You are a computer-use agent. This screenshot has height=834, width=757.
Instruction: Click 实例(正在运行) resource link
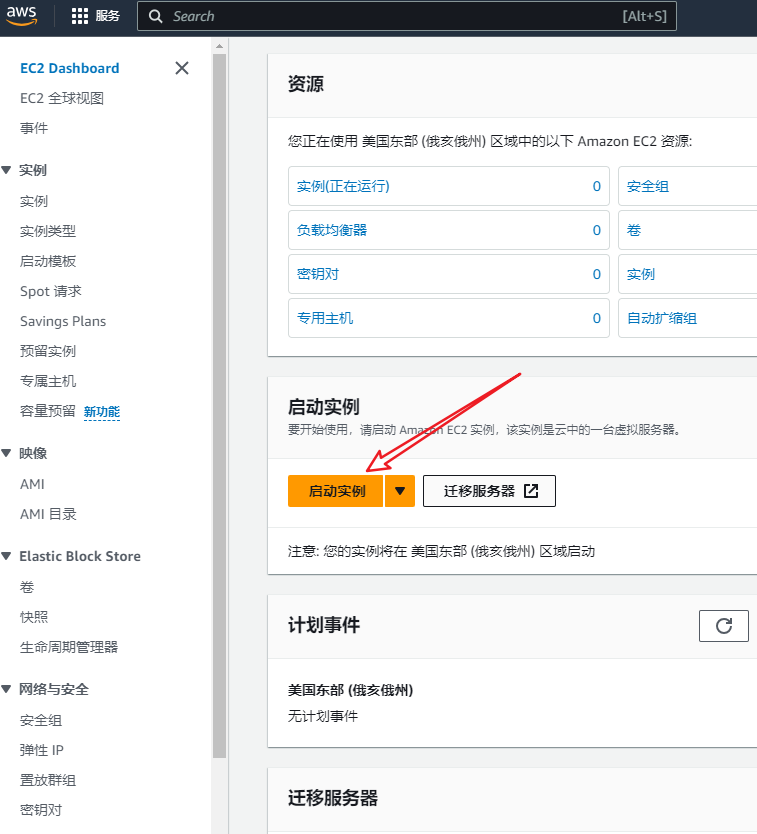click(343, 186)
